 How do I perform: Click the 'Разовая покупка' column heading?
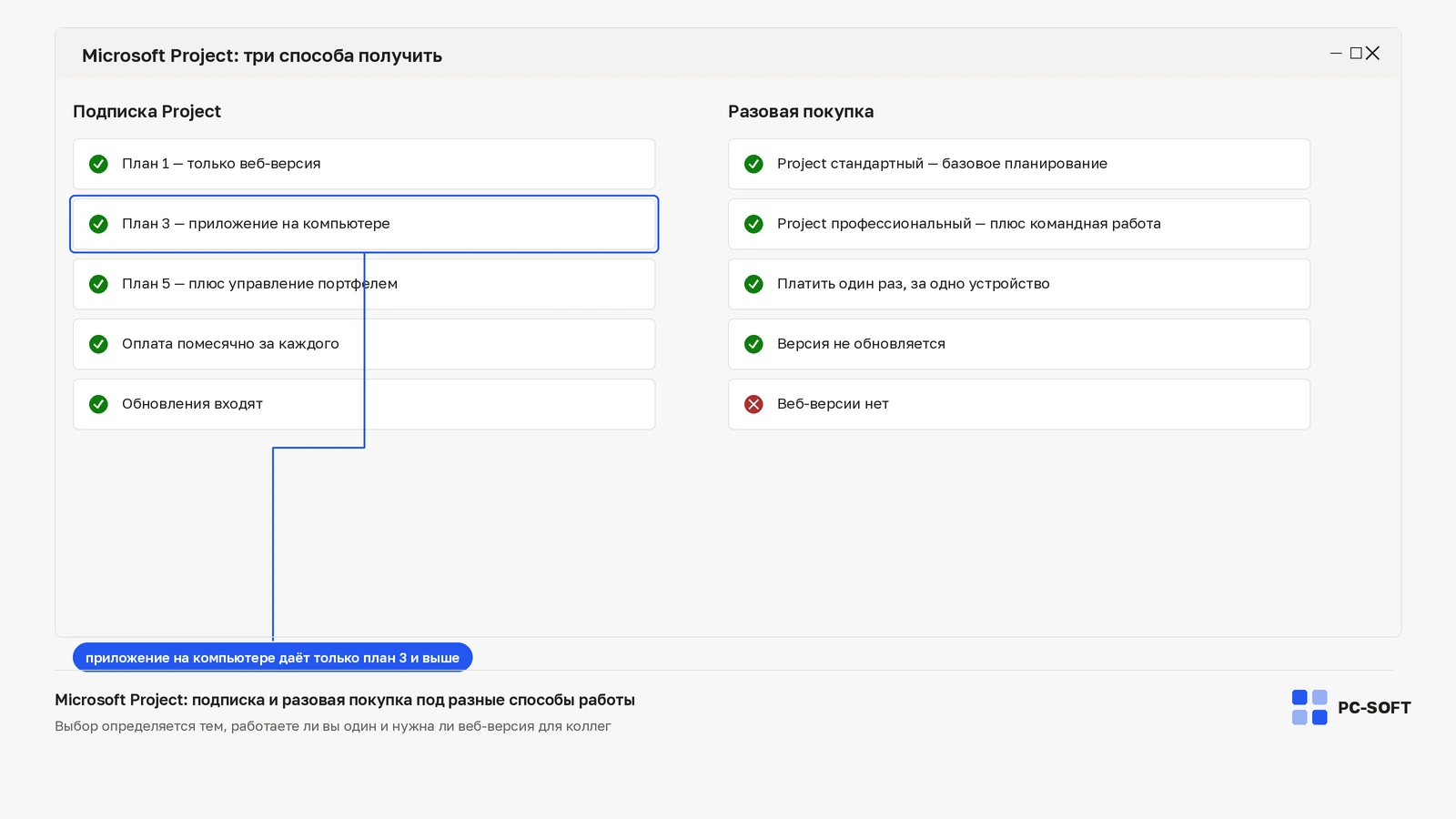pos(801,112)
